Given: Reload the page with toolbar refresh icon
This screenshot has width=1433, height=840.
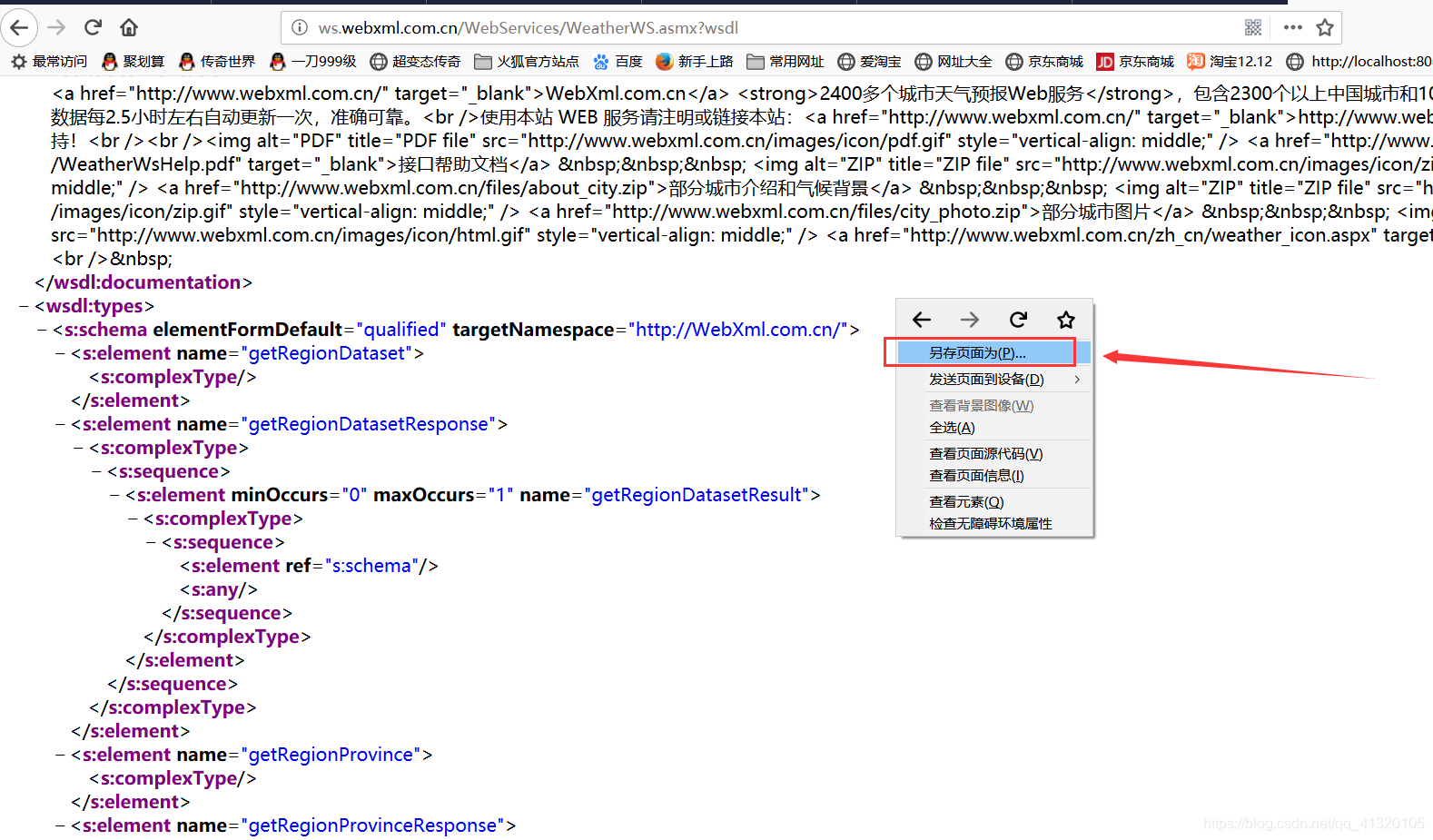Looking at the screenshot, I should pos(93,27).
